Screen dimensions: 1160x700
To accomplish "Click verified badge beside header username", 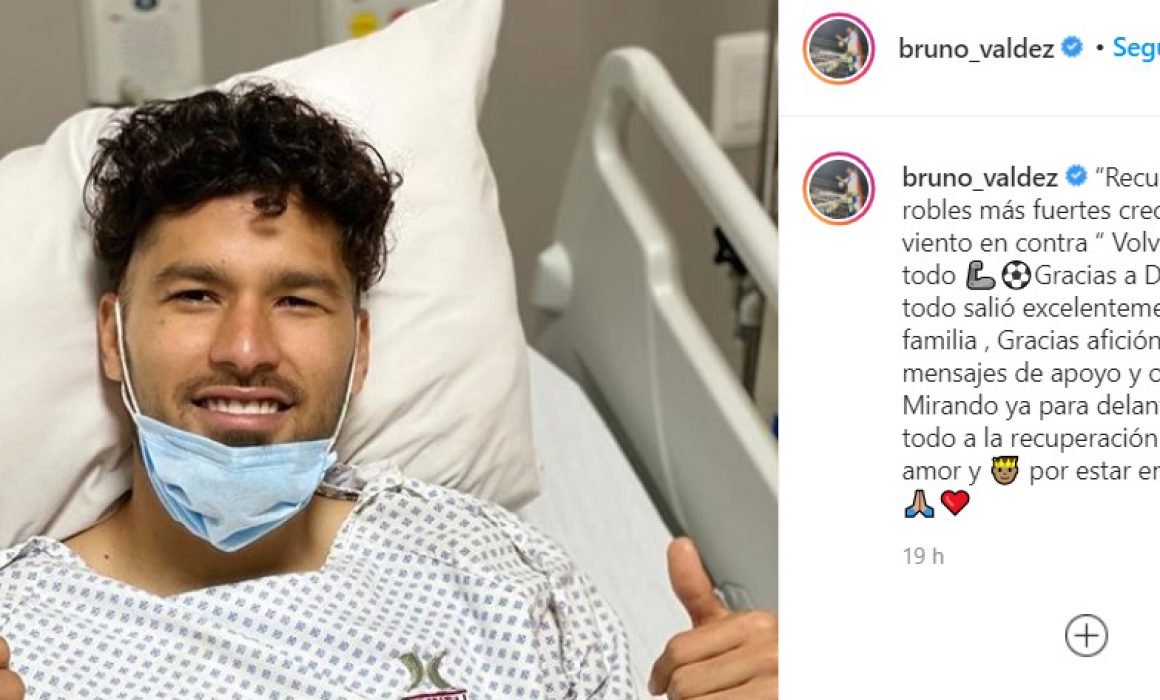I will [x=1072, y=47].
